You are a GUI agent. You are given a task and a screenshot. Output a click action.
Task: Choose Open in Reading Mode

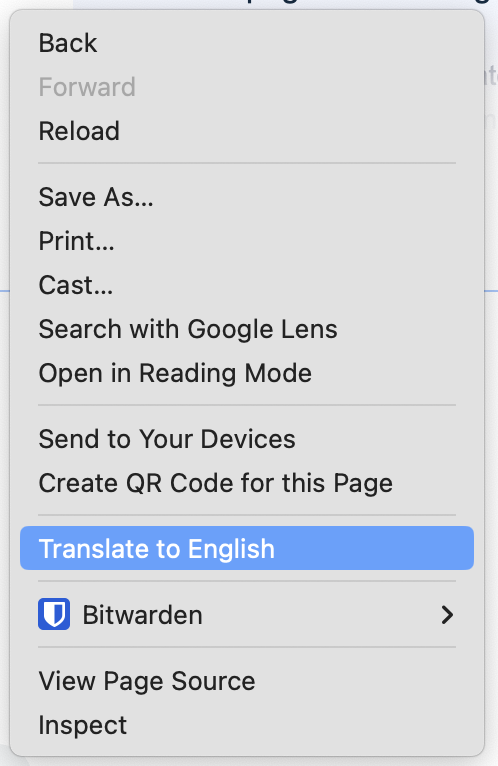[247, 373]
